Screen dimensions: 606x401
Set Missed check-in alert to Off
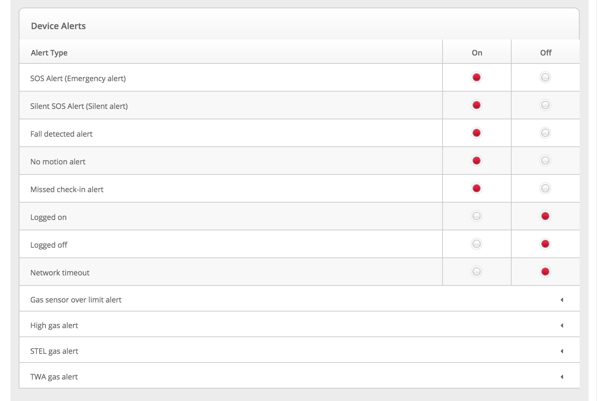tap(545, 189)
